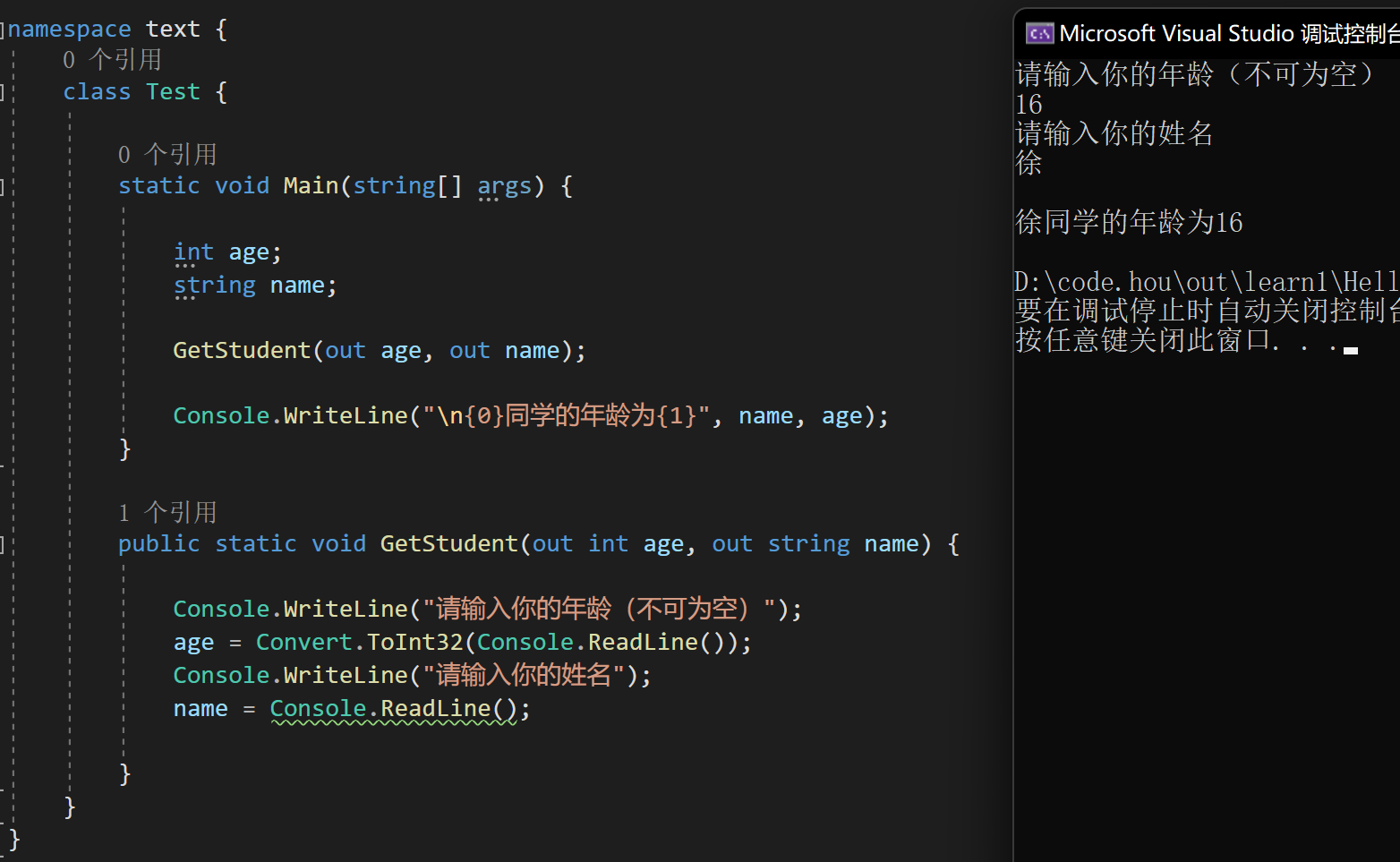
Task: Click the 'int age;' declaration line
Action: coord(227,253)
